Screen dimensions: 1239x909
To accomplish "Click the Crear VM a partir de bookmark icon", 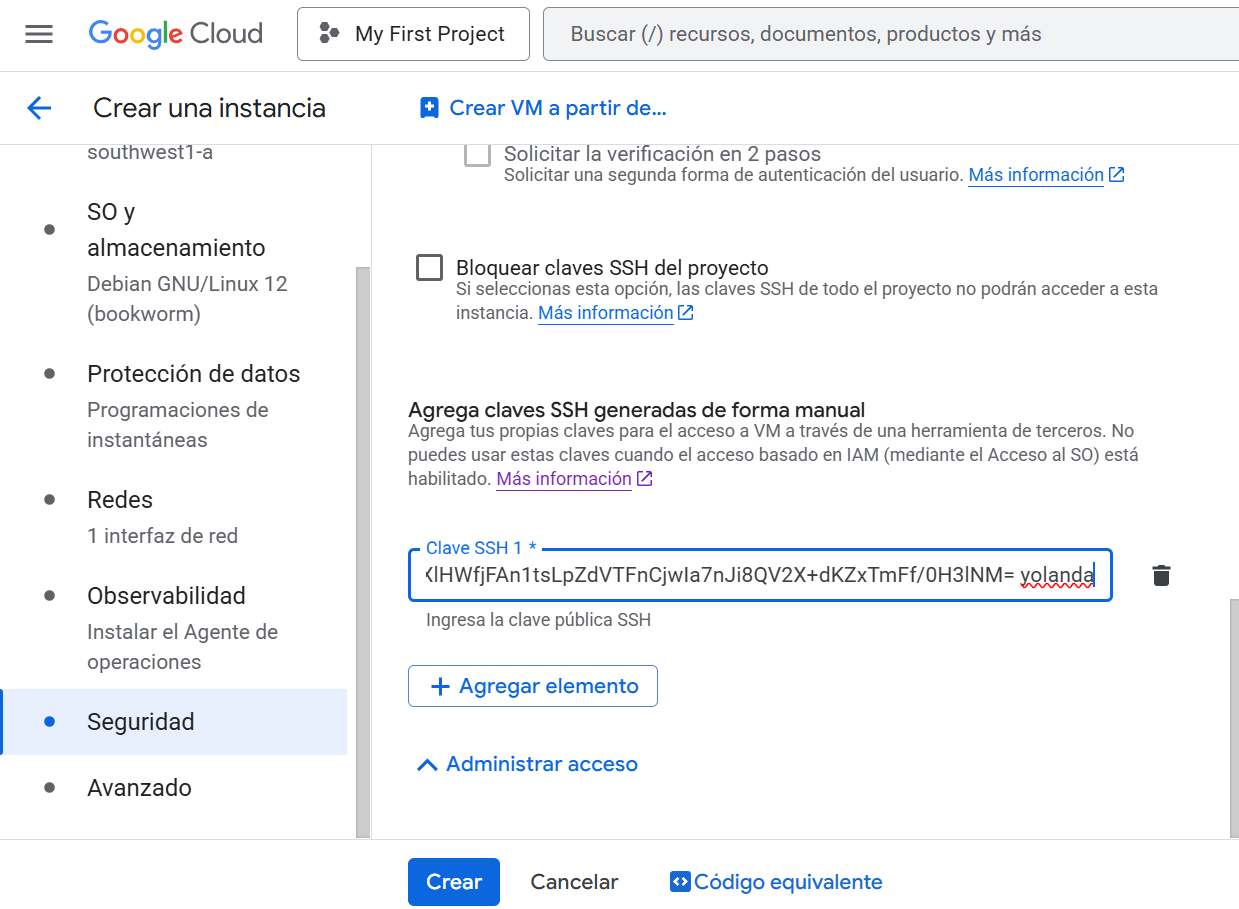I will [429, 108].
